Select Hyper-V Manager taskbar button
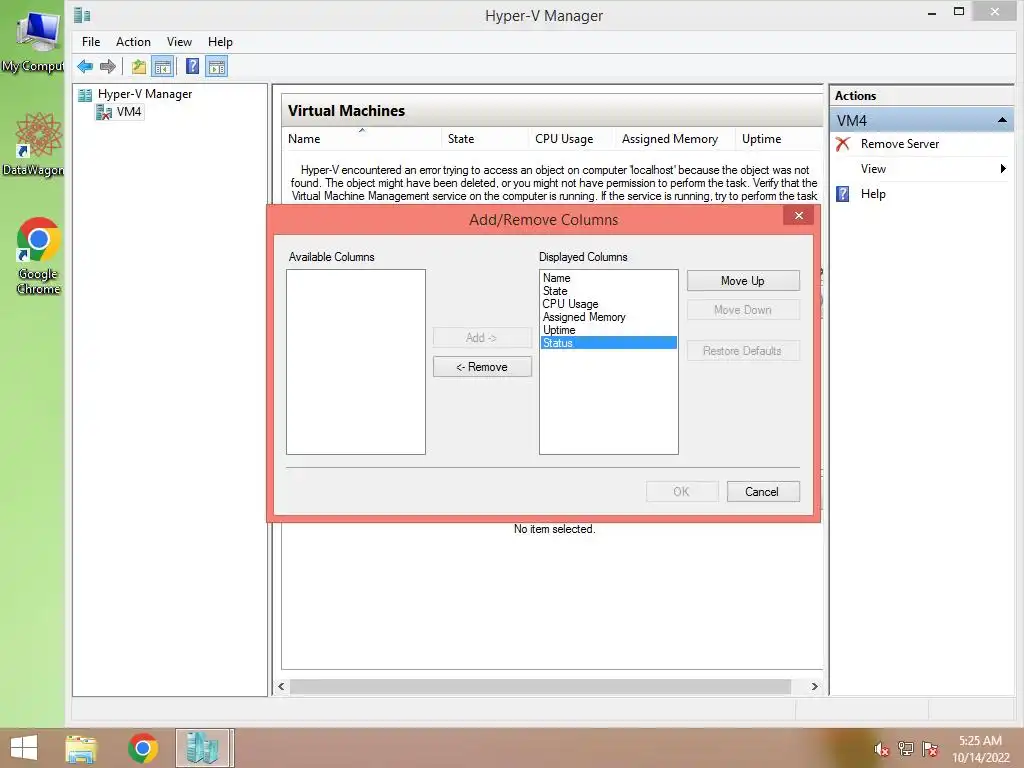Screen dimensions: 1024x768 click(x=202, y=748)
